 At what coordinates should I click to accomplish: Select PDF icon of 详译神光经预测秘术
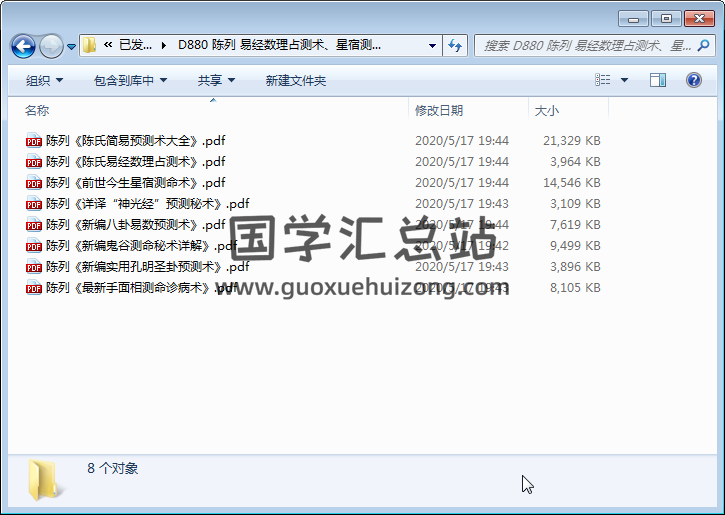34,203
